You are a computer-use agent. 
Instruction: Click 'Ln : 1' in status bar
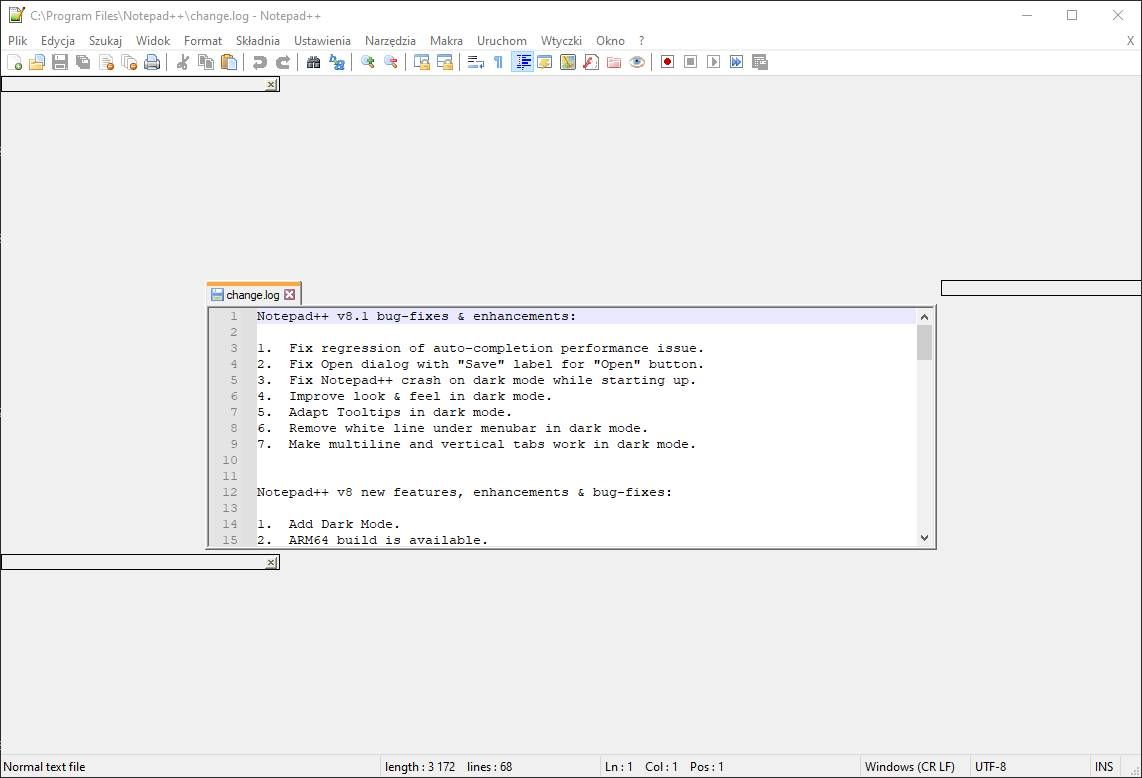pos(618,766)
